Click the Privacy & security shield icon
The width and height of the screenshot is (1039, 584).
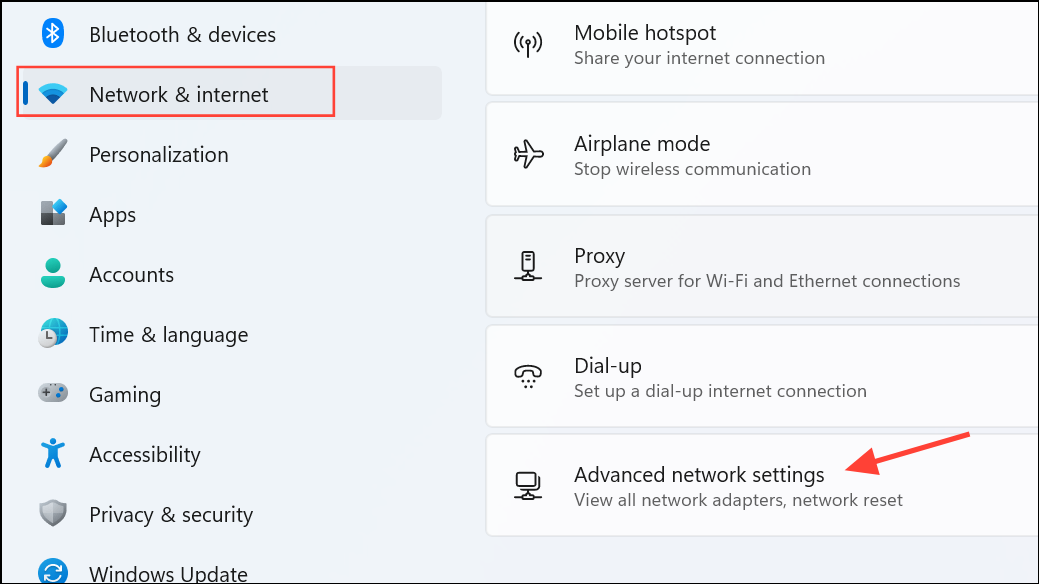pos(53,513)
